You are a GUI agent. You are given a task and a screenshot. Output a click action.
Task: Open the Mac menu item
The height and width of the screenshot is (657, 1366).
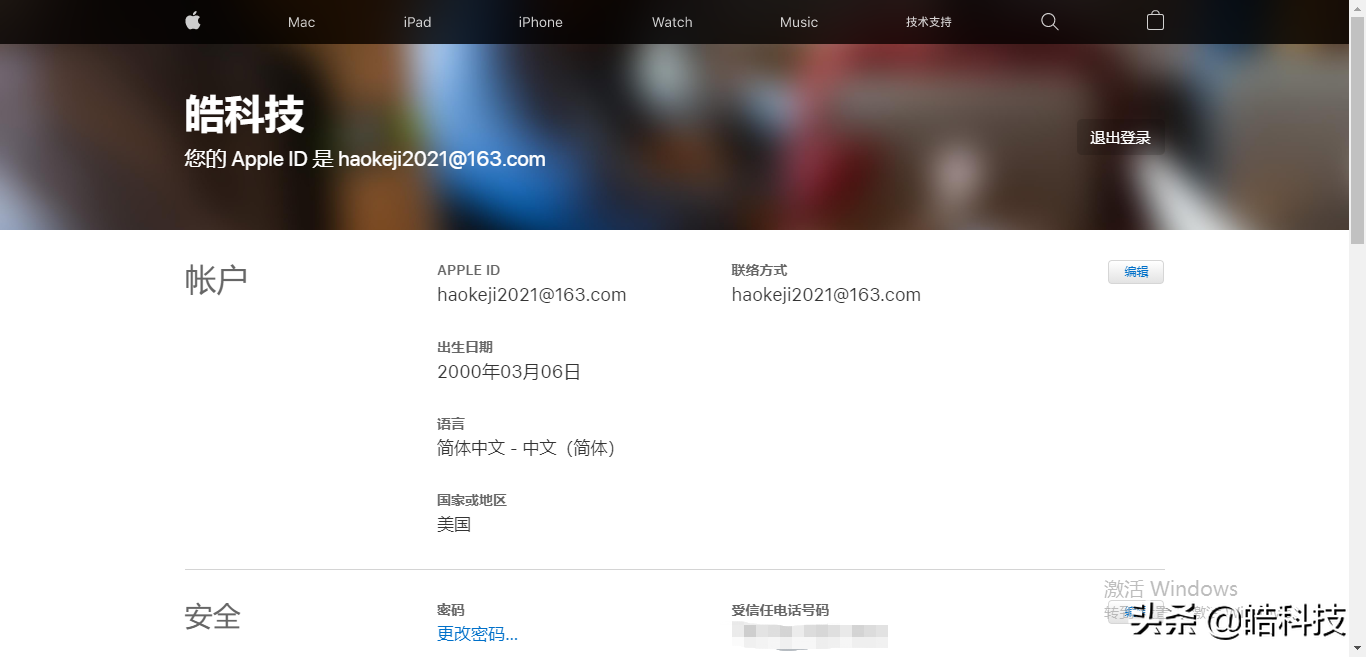coord(301,22)
